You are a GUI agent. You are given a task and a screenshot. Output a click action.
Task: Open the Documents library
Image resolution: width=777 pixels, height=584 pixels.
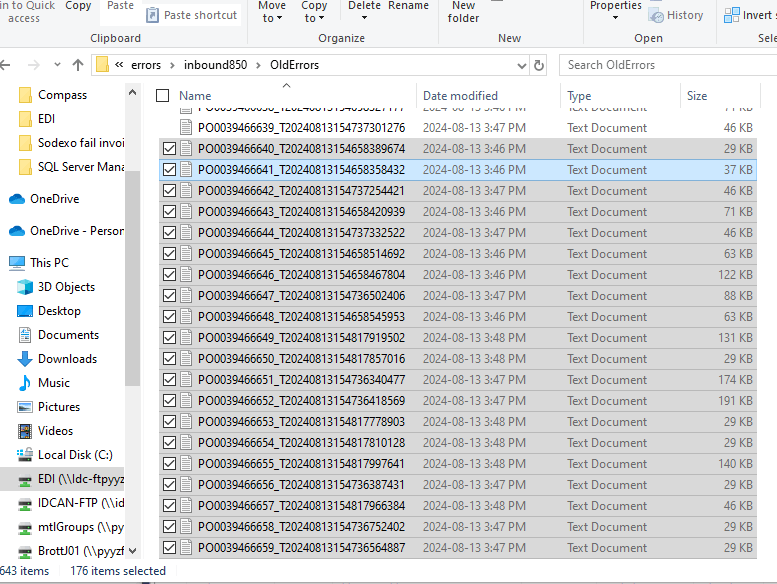58,335
